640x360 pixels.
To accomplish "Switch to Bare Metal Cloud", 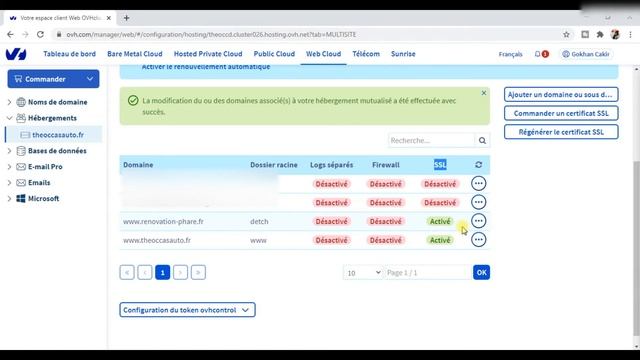I will (135, 54).
